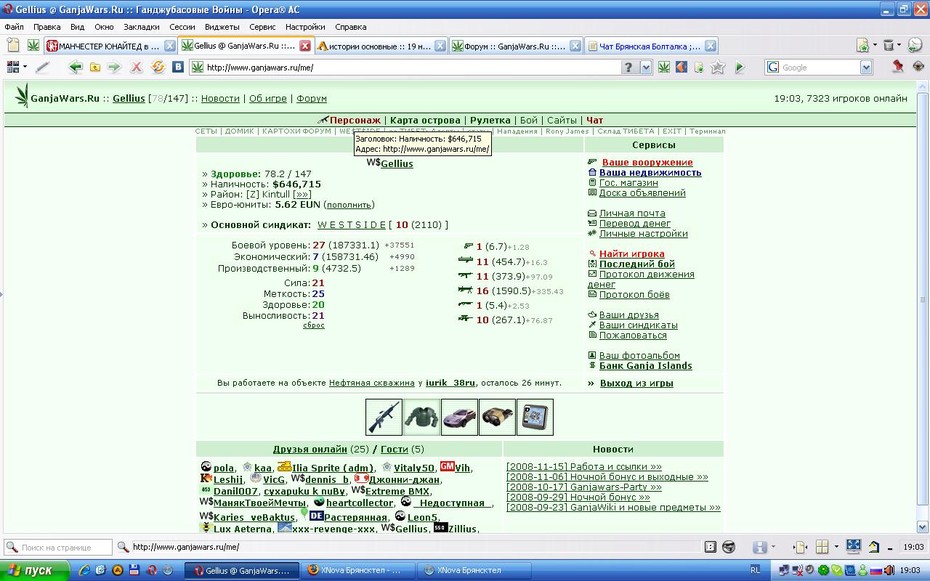Viewport: 930px width, 581px height.
Task: Click the Windows пуск start button
Action: [34, 570]
